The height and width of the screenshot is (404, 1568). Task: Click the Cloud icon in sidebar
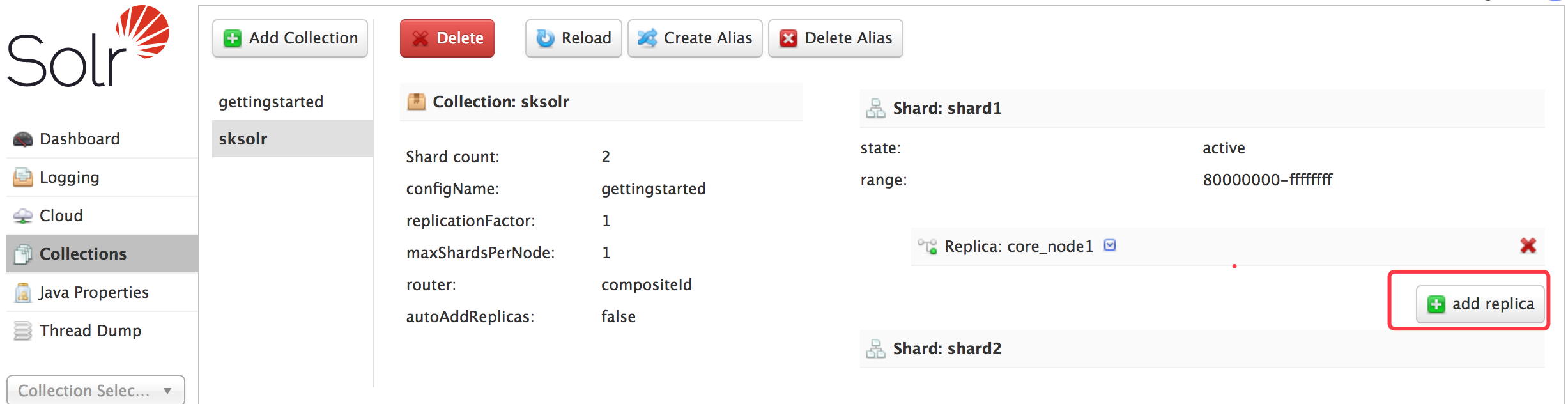pos(22,216)
